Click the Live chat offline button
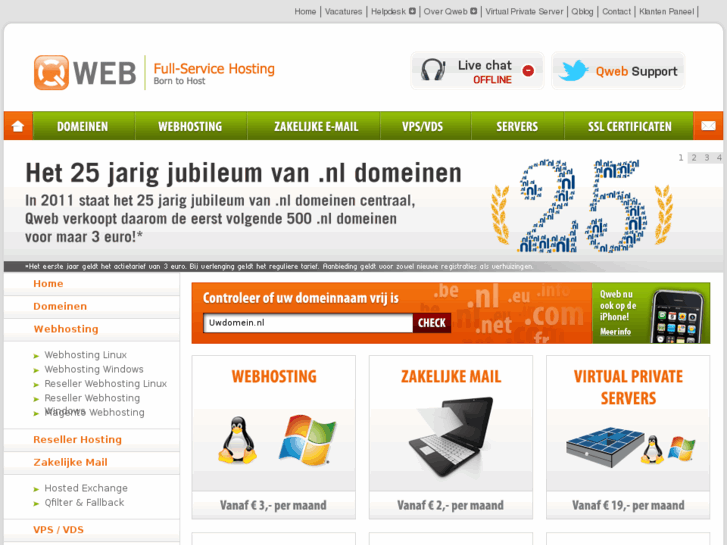This screenshot has width=727, height=545. point(477,71)
